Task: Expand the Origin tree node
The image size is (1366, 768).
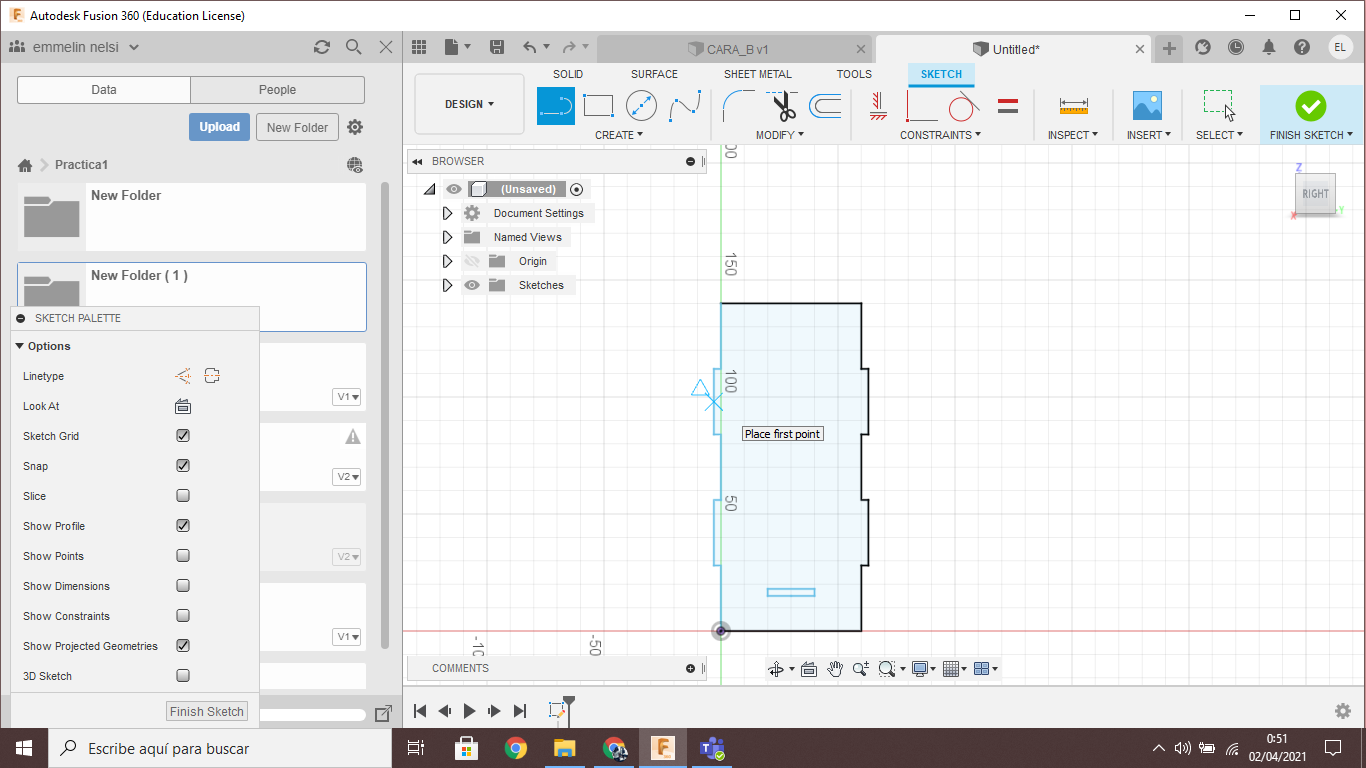Action: point(447,261)
